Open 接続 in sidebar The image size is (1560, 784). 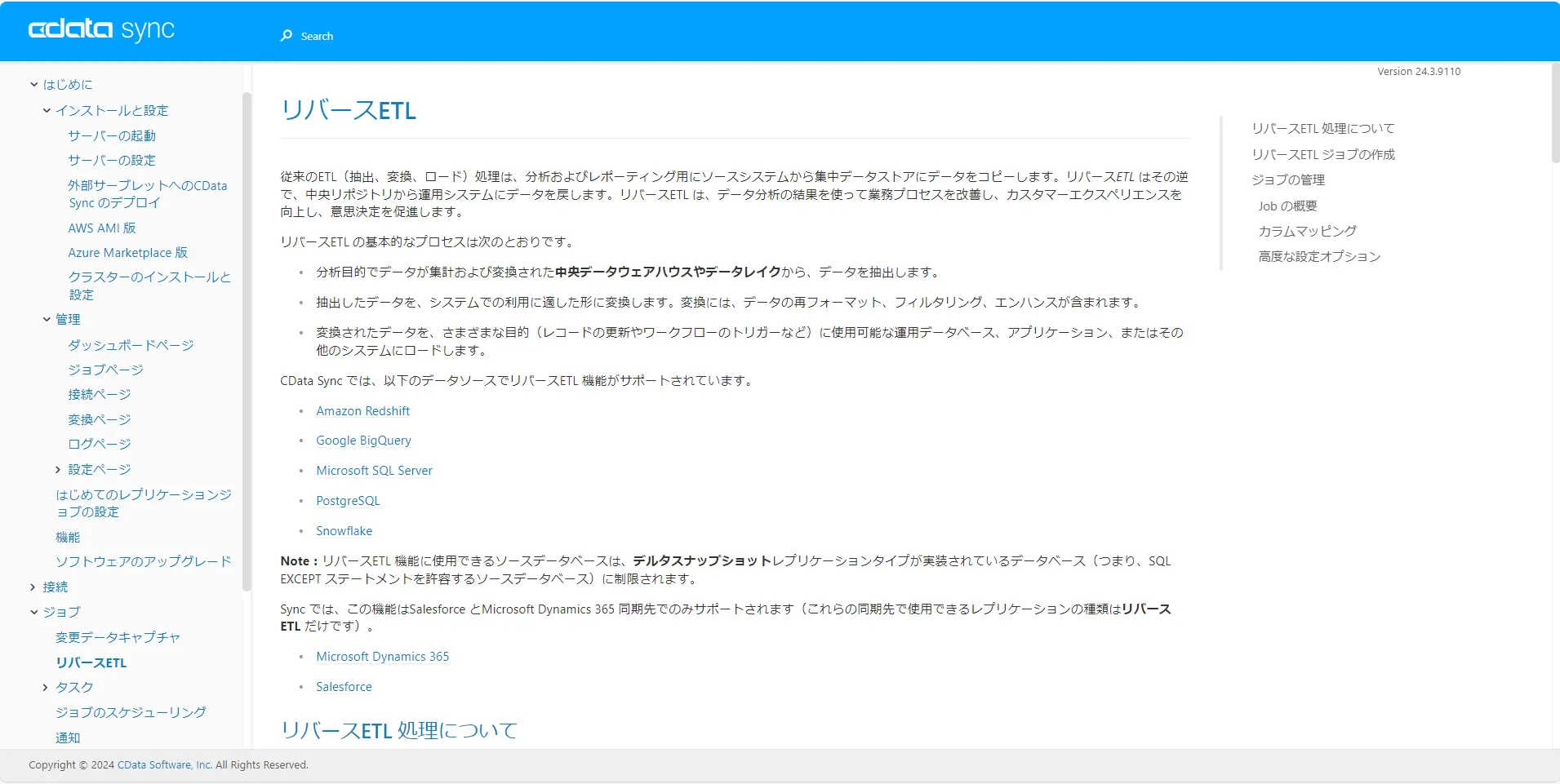coord(56,587)
